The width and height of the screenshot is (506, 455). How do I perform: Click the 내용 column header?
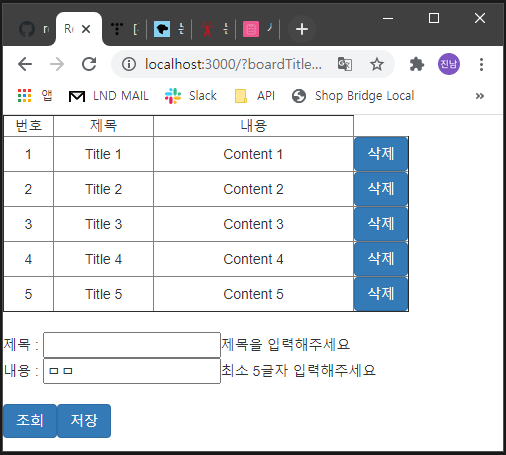click(x=253, y=126)
